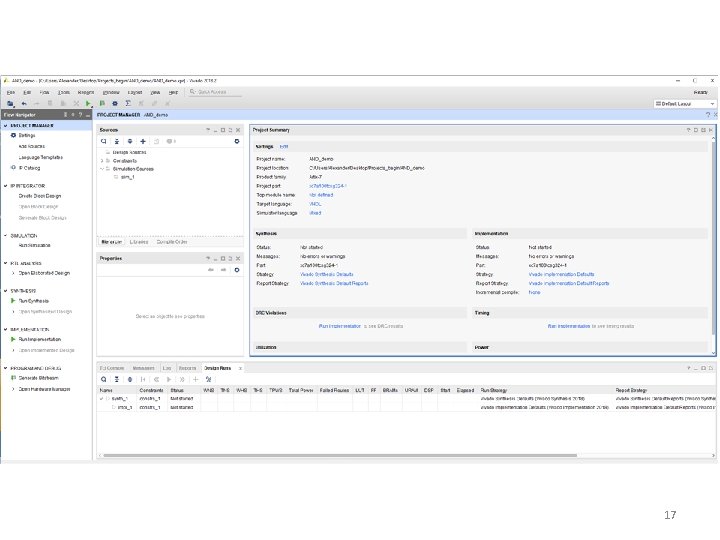The width and height of the screenshot is (720, 540).
Task: Collapse RTL ANALYSIS section
Action: coord(6,263)
